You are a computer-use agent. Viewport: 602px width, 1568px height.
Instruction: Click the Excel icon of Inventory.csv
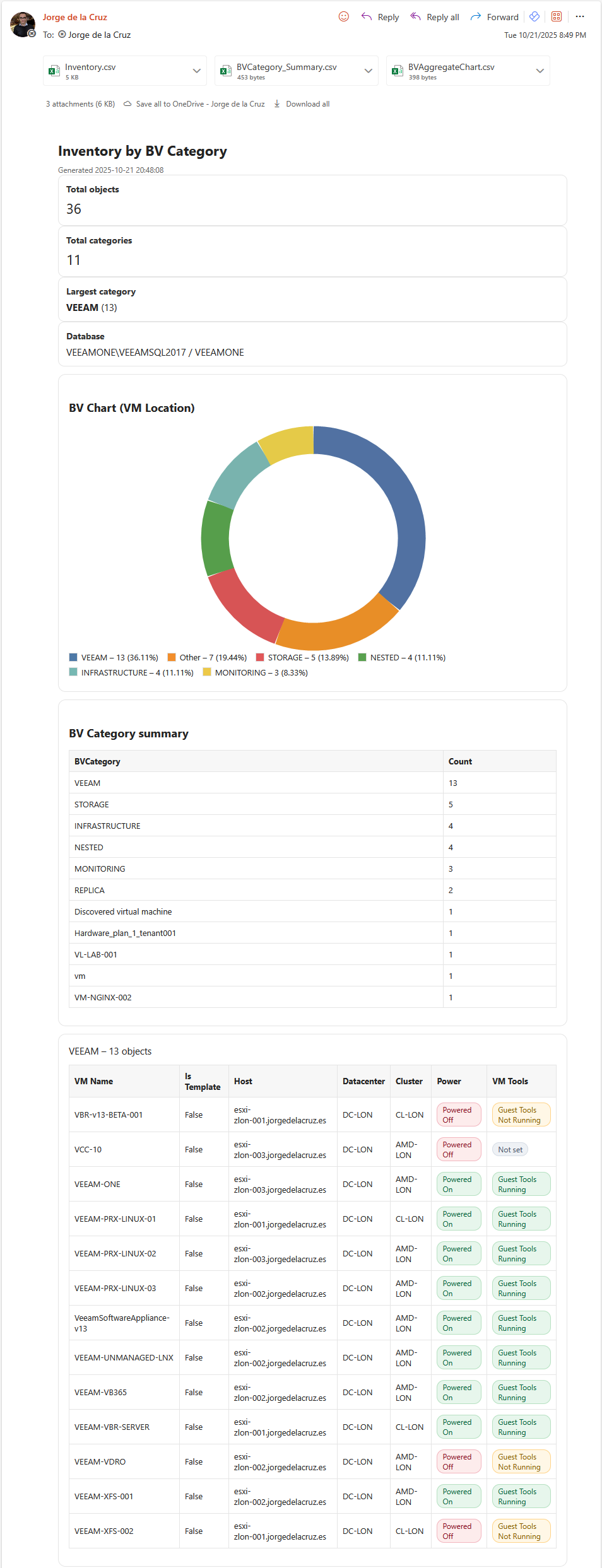click(54, 71)
